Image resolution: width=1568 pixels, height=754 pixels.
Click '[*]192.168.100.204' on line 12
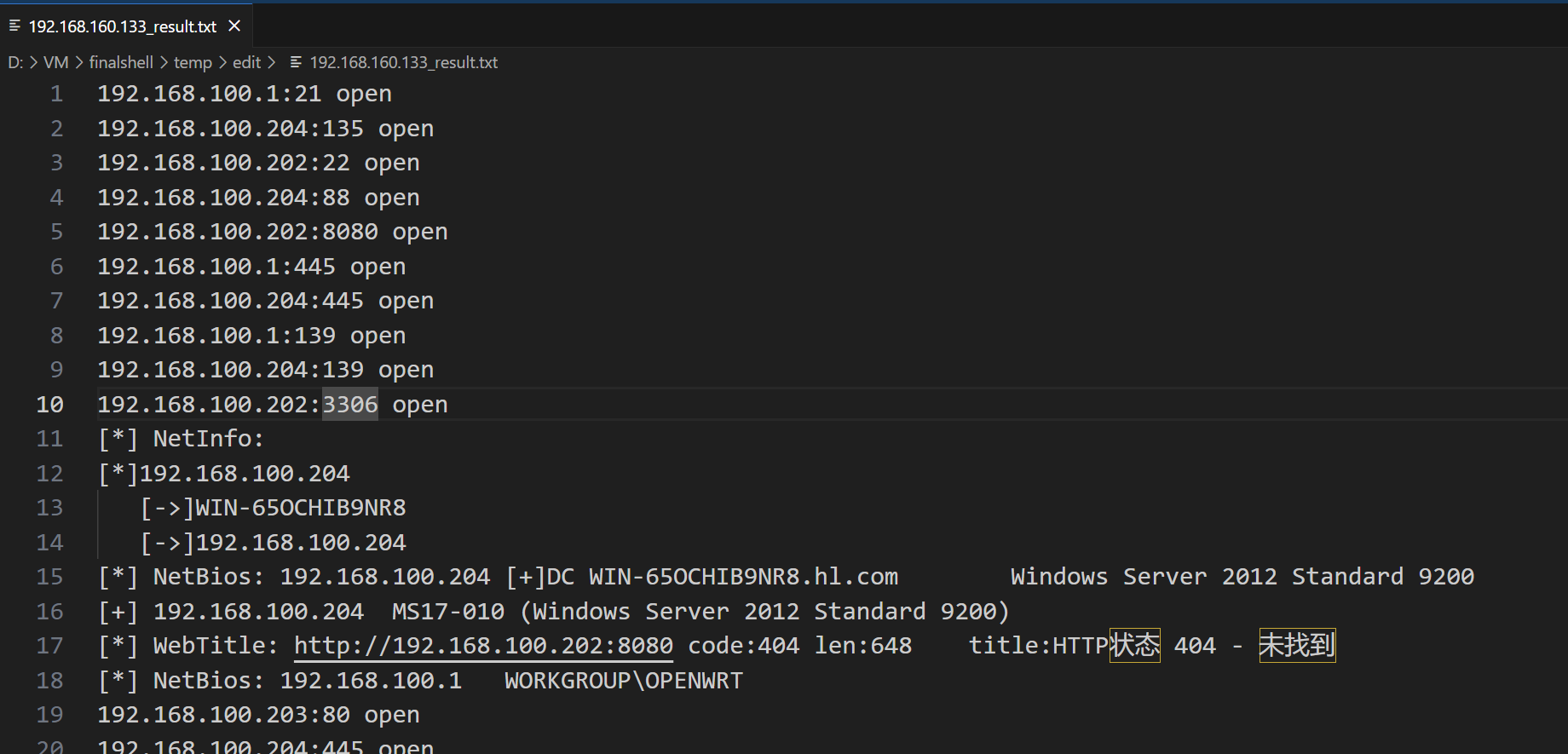(x=223, y=474)
